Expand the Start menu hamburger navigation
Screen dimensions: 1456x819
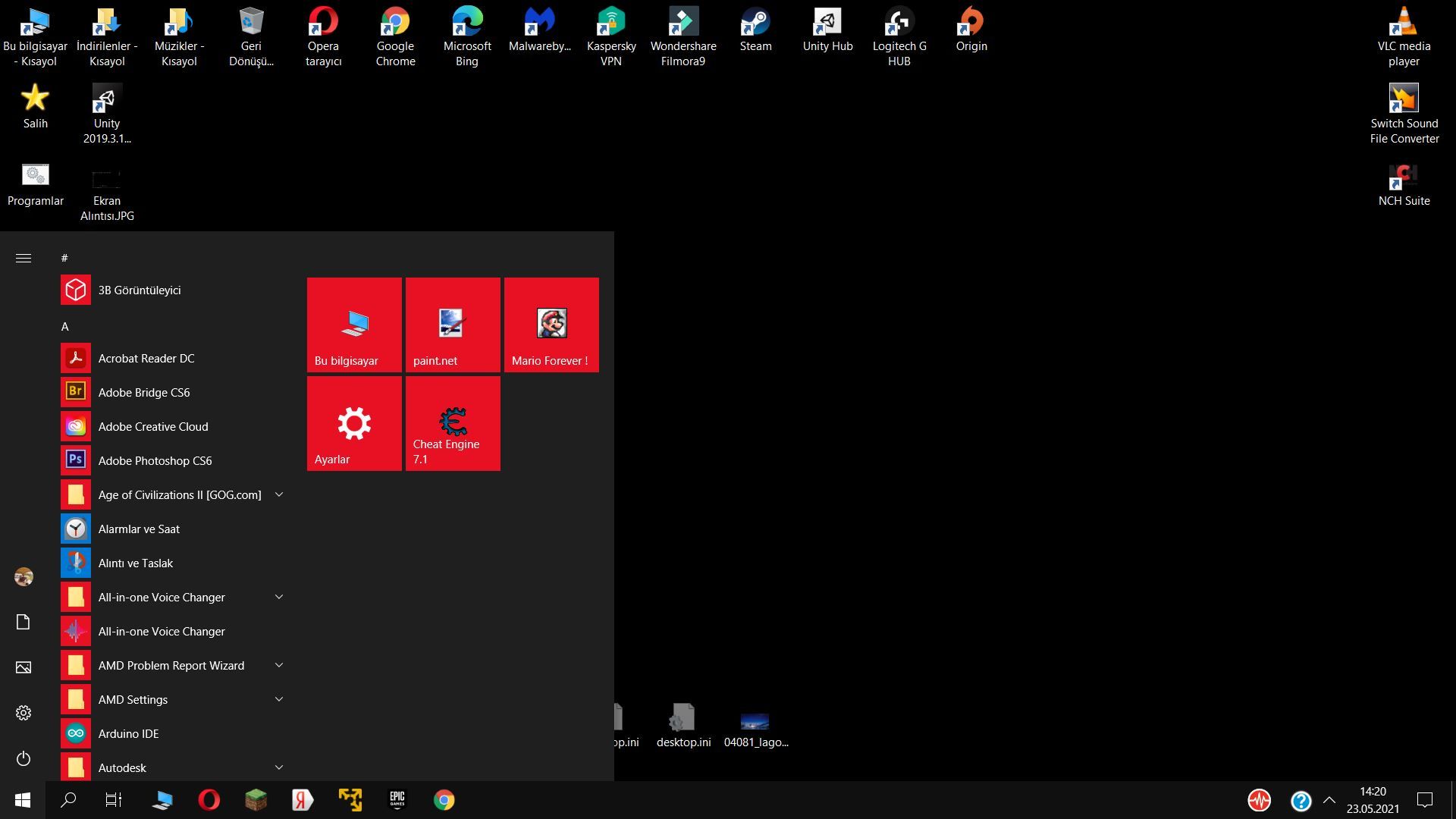24,259
